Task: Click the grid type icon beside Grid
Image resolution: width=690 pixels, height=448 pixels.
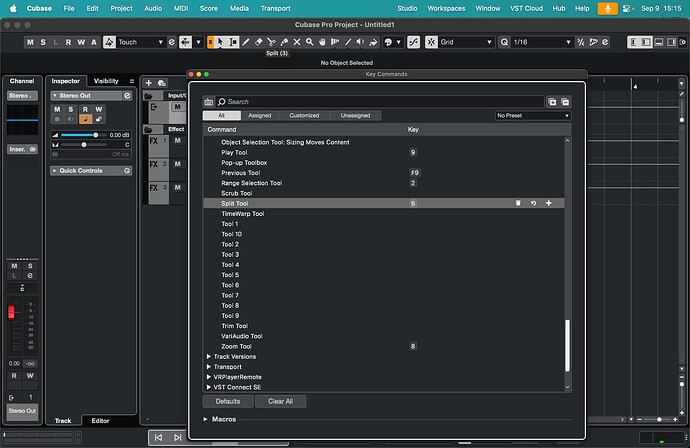Action: pyautogui.click(x=431, y=42)
